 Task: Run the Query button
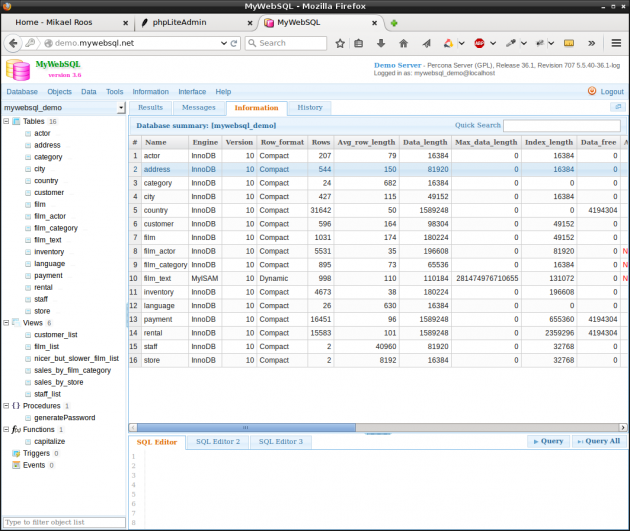pos(548,441)
